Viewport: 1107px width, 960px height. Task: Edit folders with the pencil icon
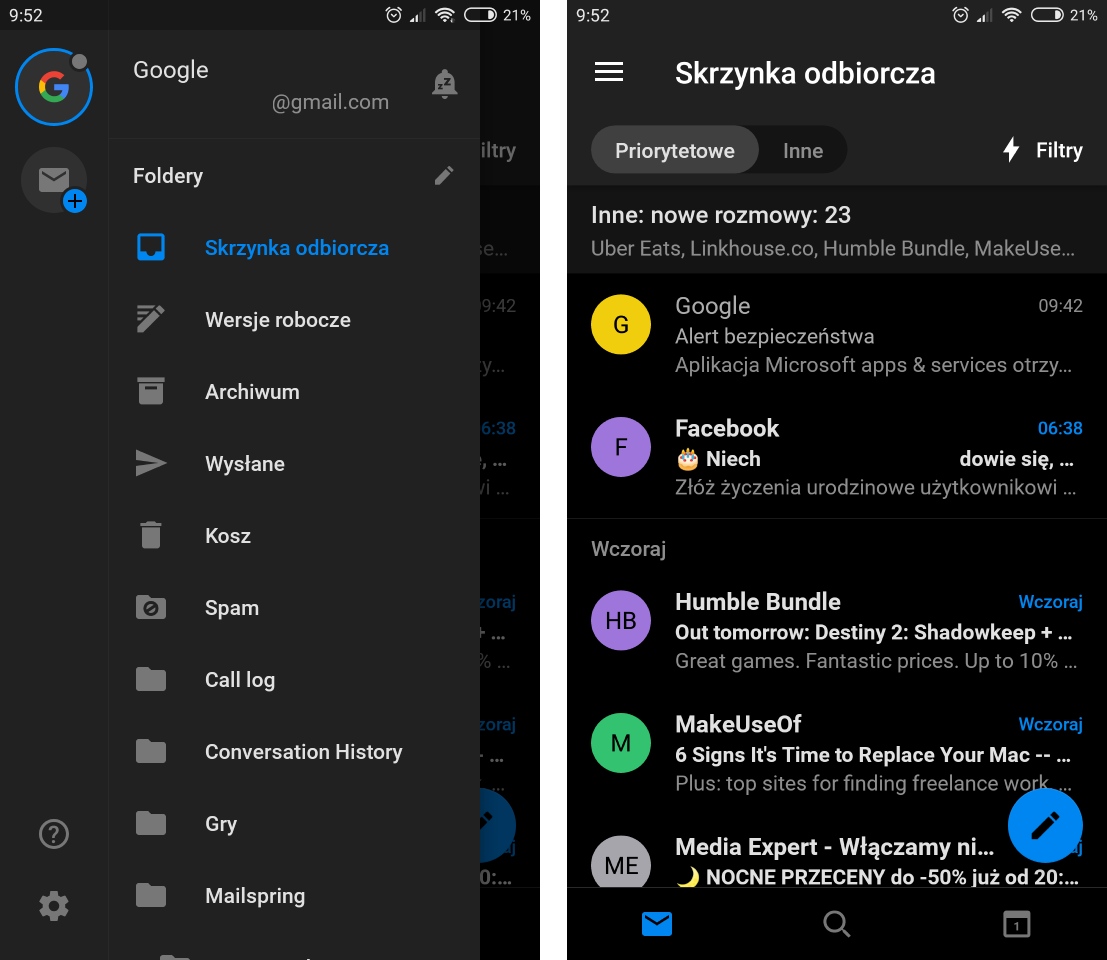point(444,175)
